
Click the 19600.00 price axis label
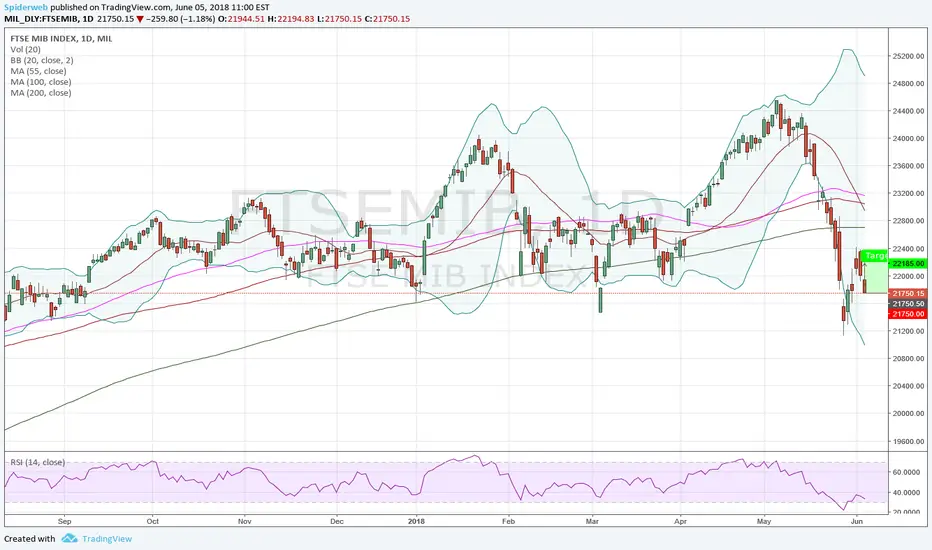click(908, 442)
